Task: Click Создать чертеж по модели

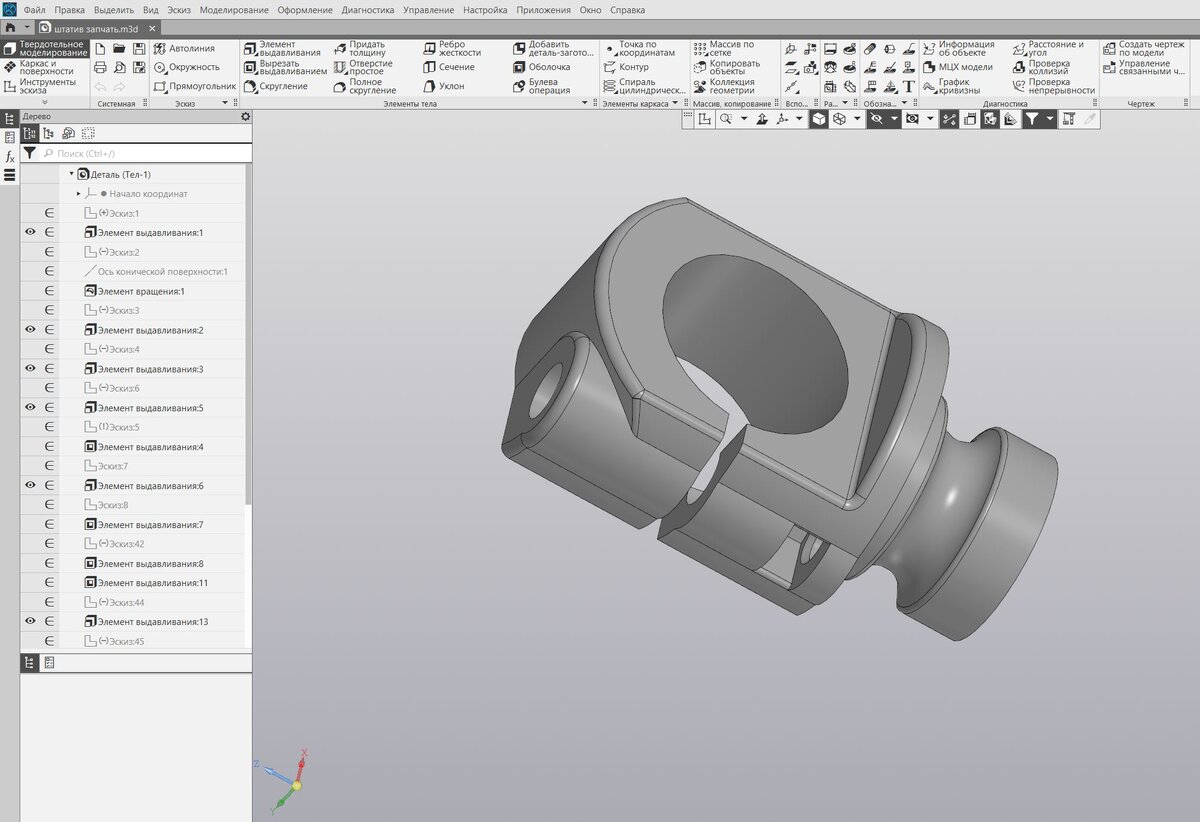Action: click(x=1144, y=48)
